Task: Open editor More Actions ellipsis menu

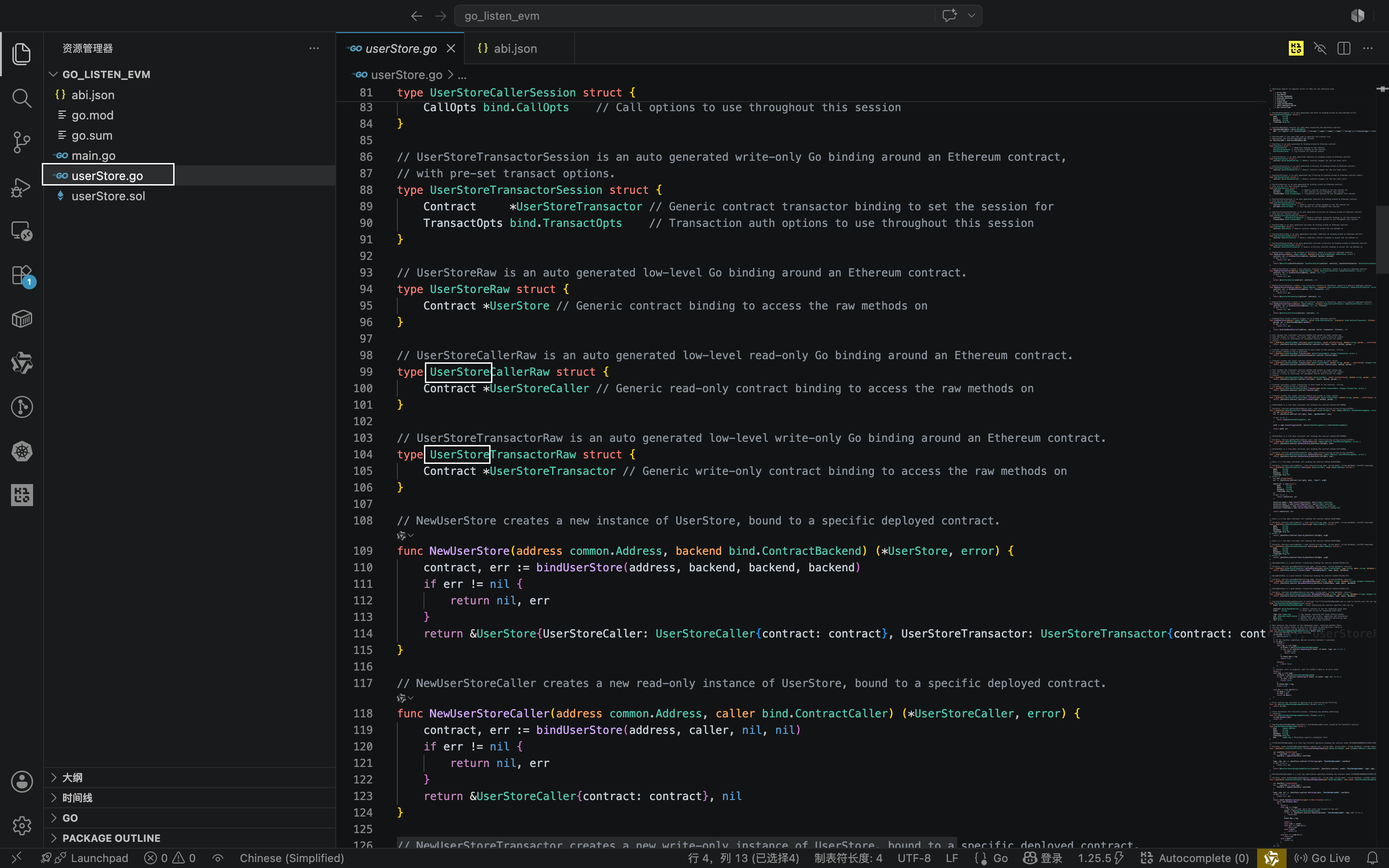Action: tap(1368, 48)
